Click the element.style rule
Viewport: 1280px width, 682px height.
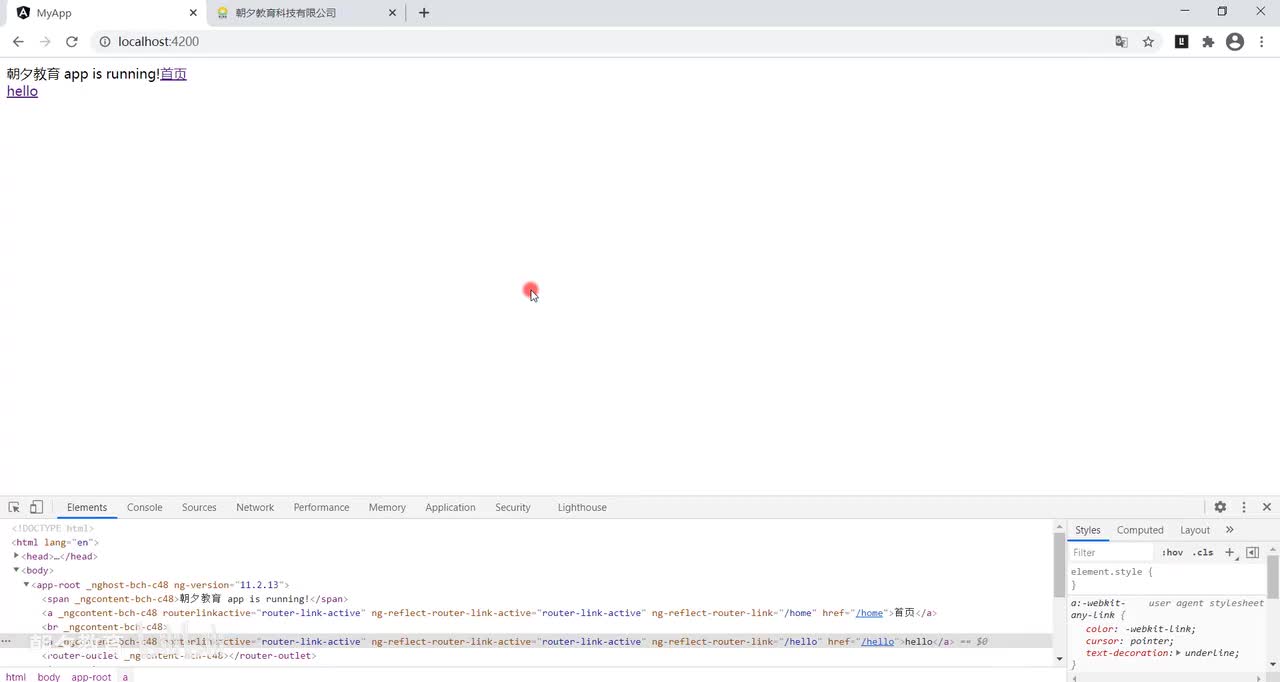click(x=1112, y=572)
